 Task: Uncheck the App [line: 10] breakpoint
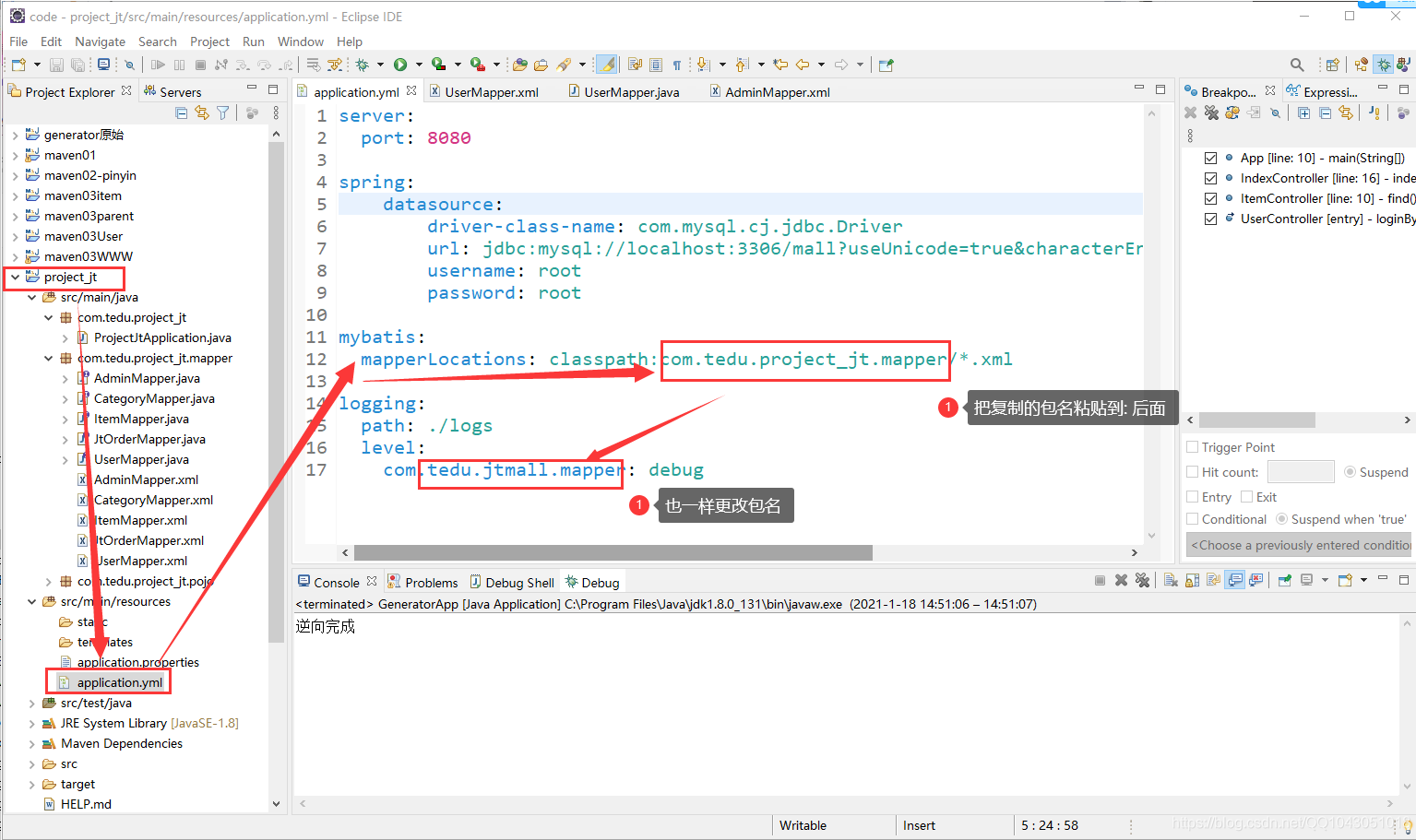(x=1210, y=158)
